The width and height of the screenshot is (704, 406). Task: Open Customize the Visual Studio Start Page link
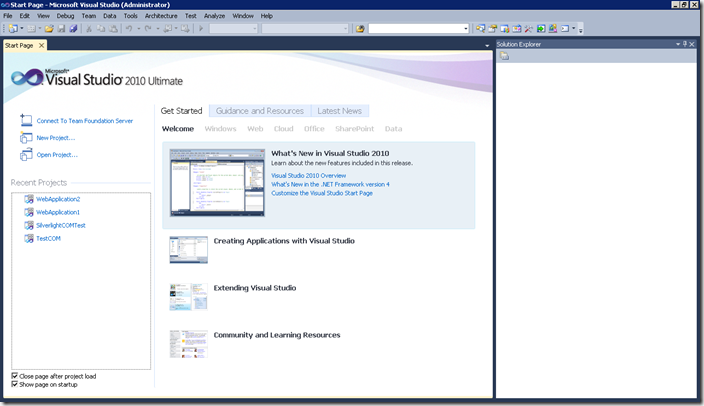point(321,193)
